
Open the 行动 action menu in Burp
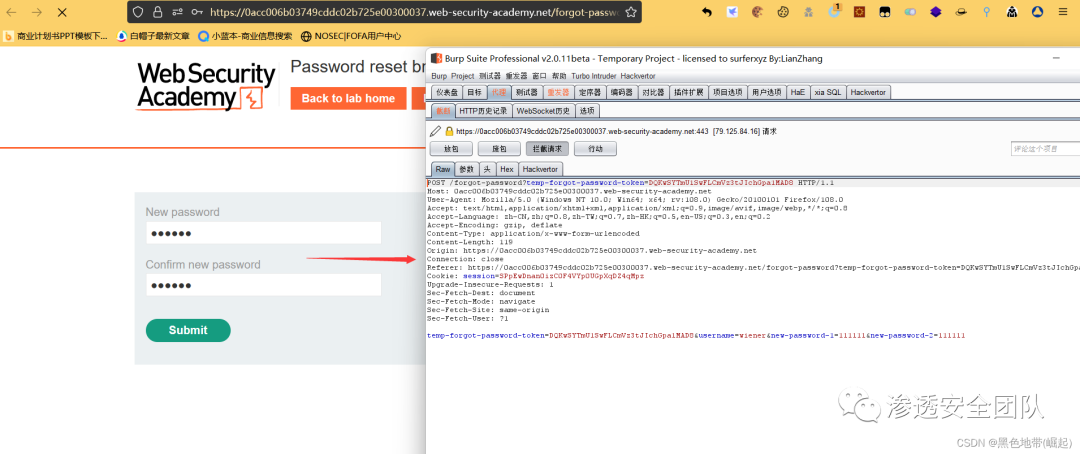click(595, 148)
